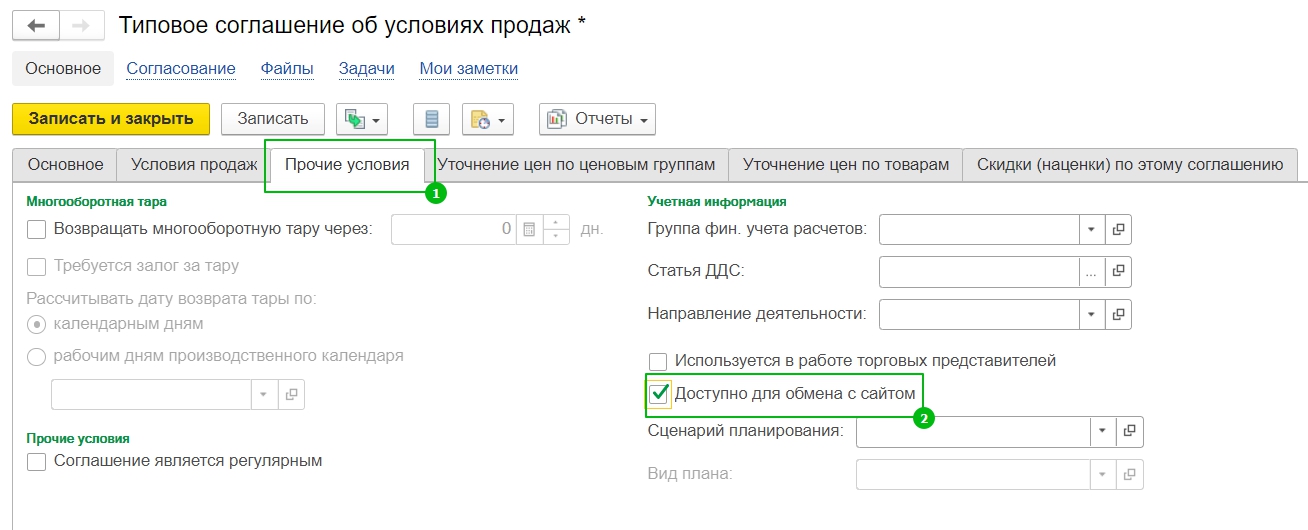Click open icon beside Направление деятельности field
Image resolution: width=1308 pixels, height=530 pixels.
click(x=1119, y=314)
